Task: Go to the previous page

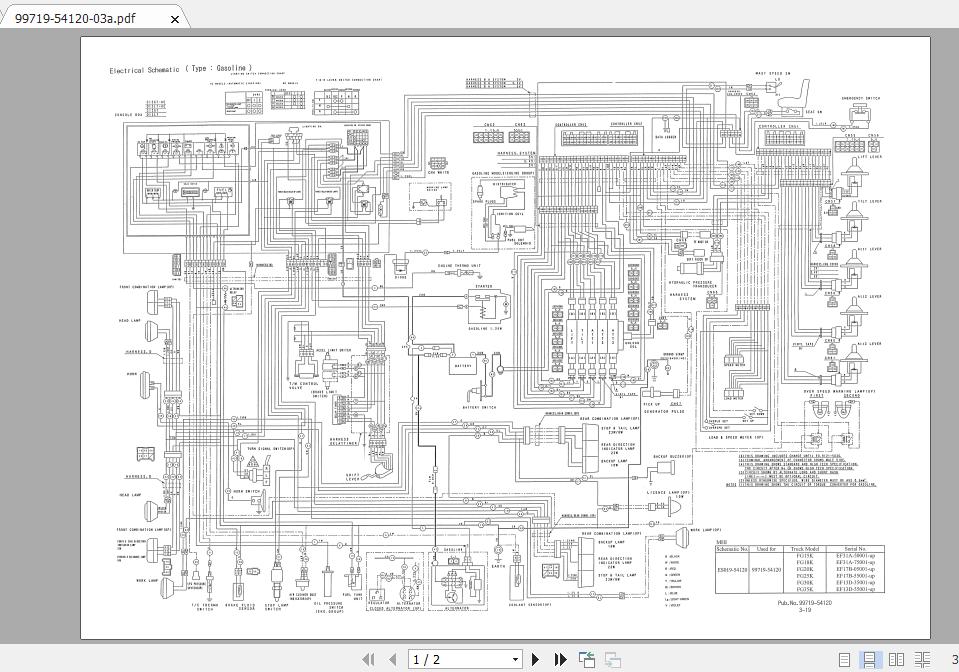Action: [392, 659]
